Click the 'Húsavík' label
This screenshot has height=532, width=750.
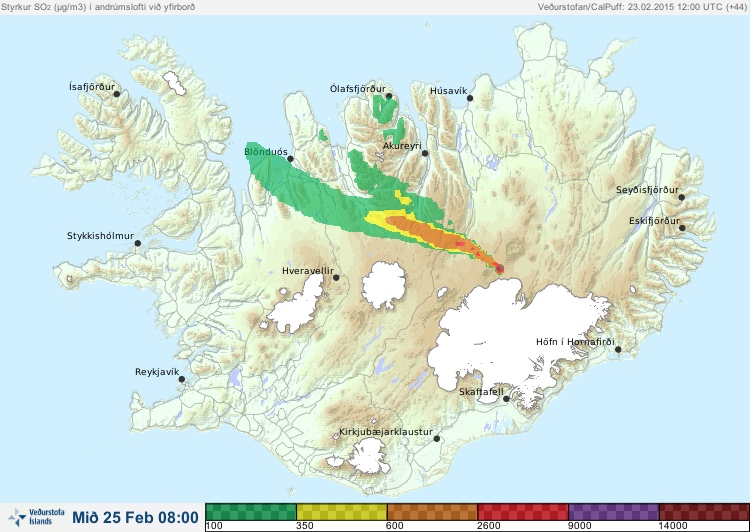coord(449,90)
